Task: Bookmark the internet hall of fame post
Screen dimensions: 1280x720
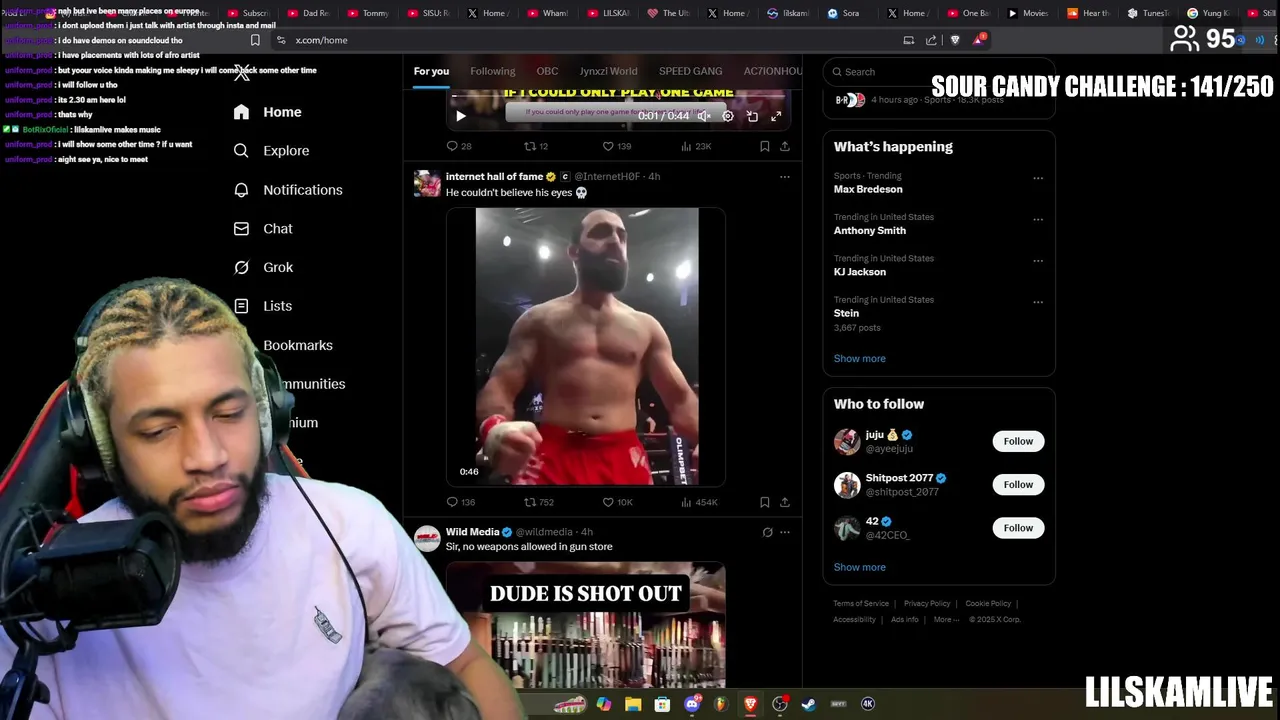Action: click(764, 502)
